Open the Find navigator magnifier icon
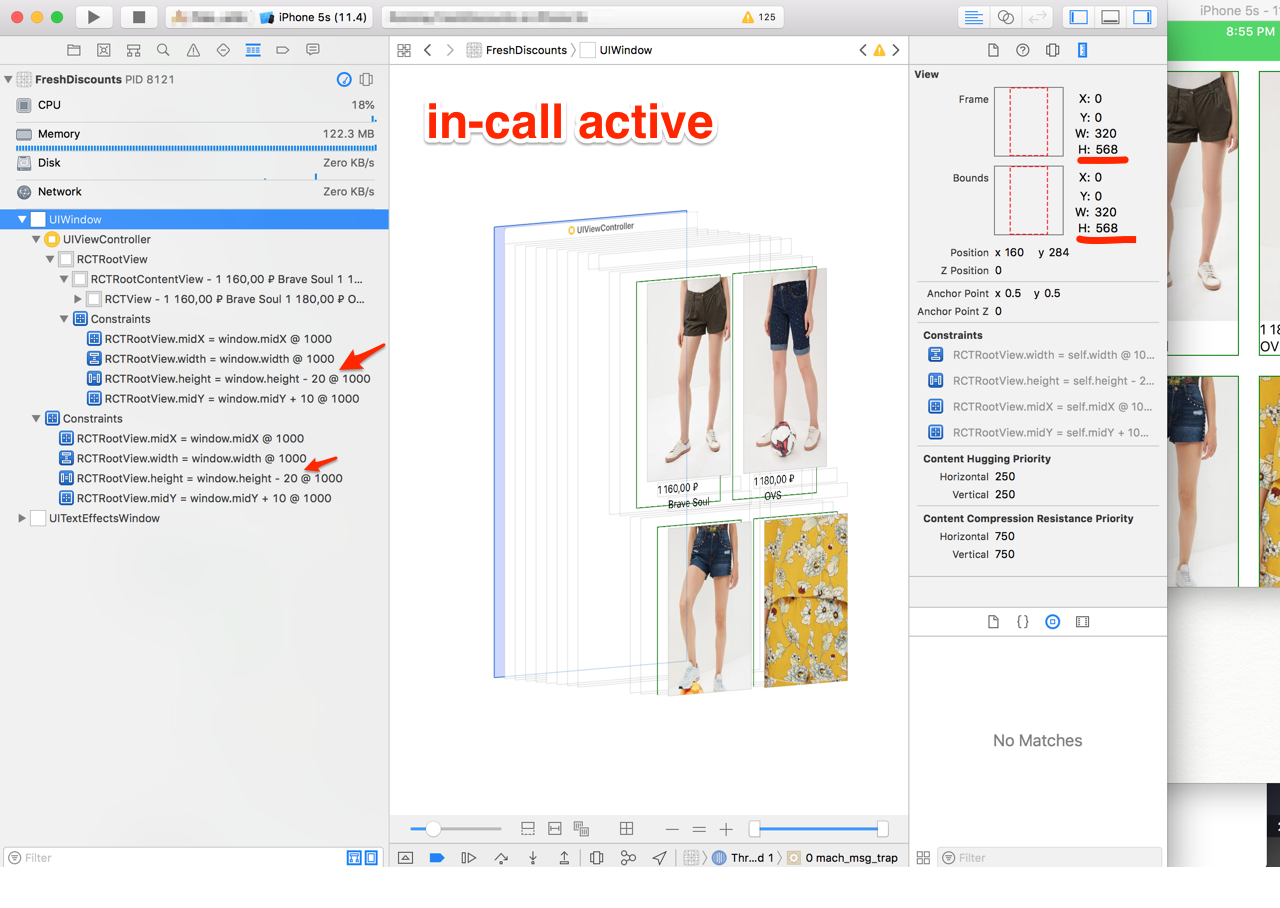1280x908 pixels. tap(163, 50)
